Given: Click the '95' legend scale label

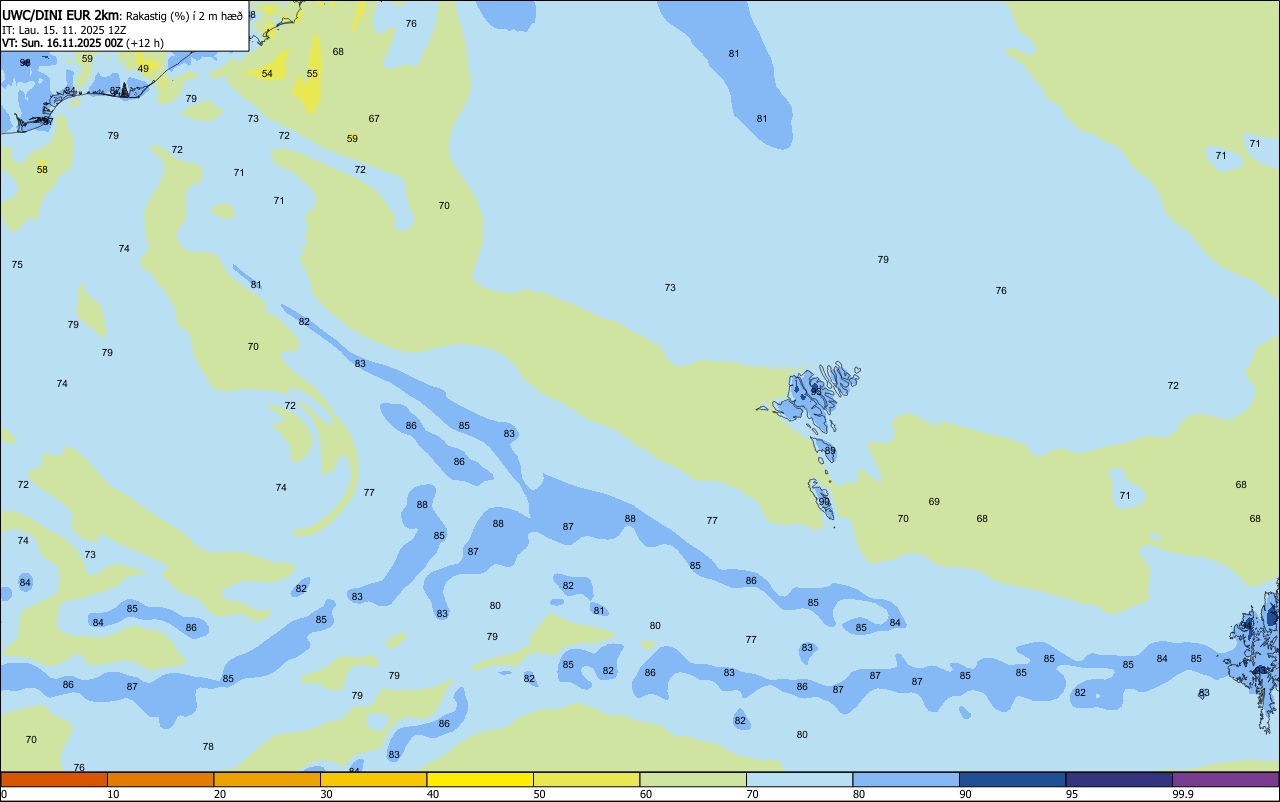Looking at the screenshot, I should 1072,794.
